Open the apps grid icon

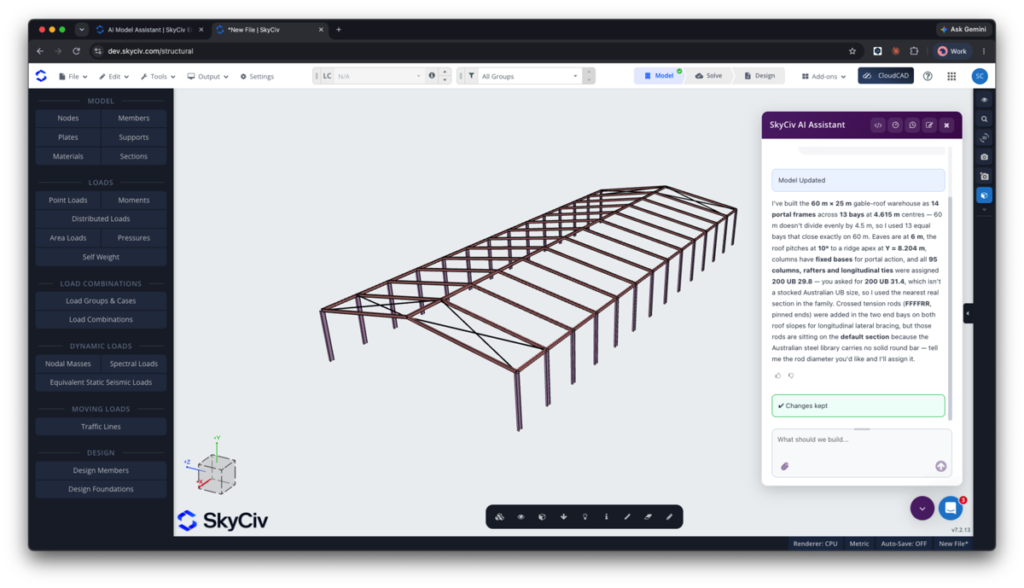[x=952, y=76]
